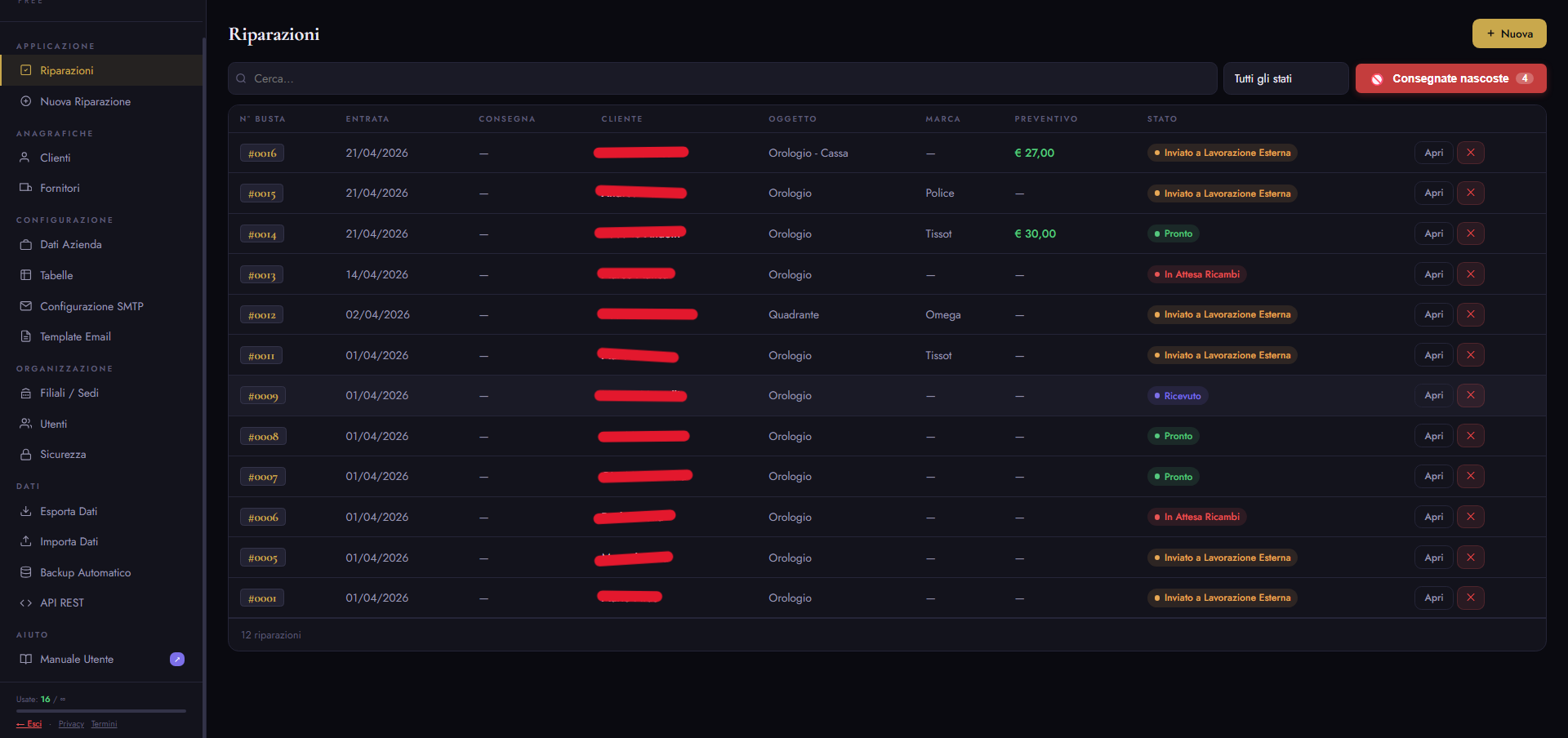Image resolution: width=1568 pixels, height=738 pixels.
Task: Delete repair #0013 with the red X
Action: pos(1471,274)
